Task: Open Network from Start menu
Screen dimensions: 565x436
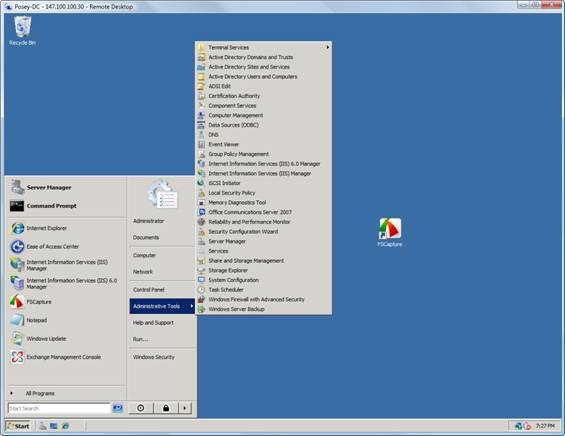Action: [x=143, y=272]
